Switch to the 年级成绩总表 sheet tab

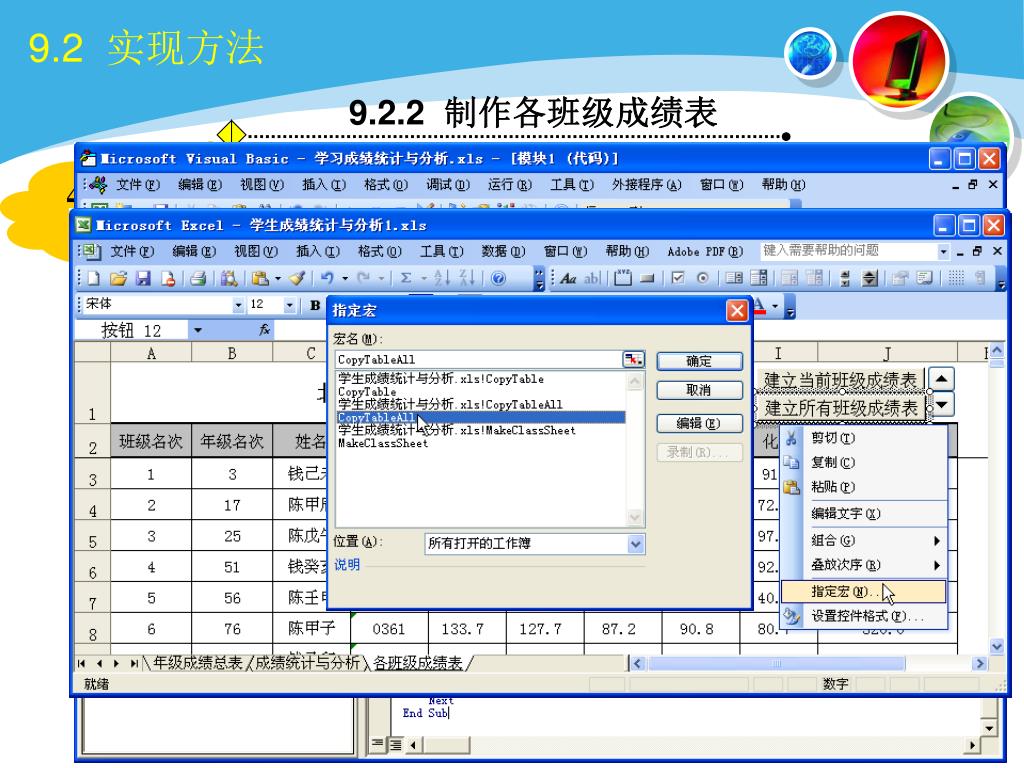(197, 664)
